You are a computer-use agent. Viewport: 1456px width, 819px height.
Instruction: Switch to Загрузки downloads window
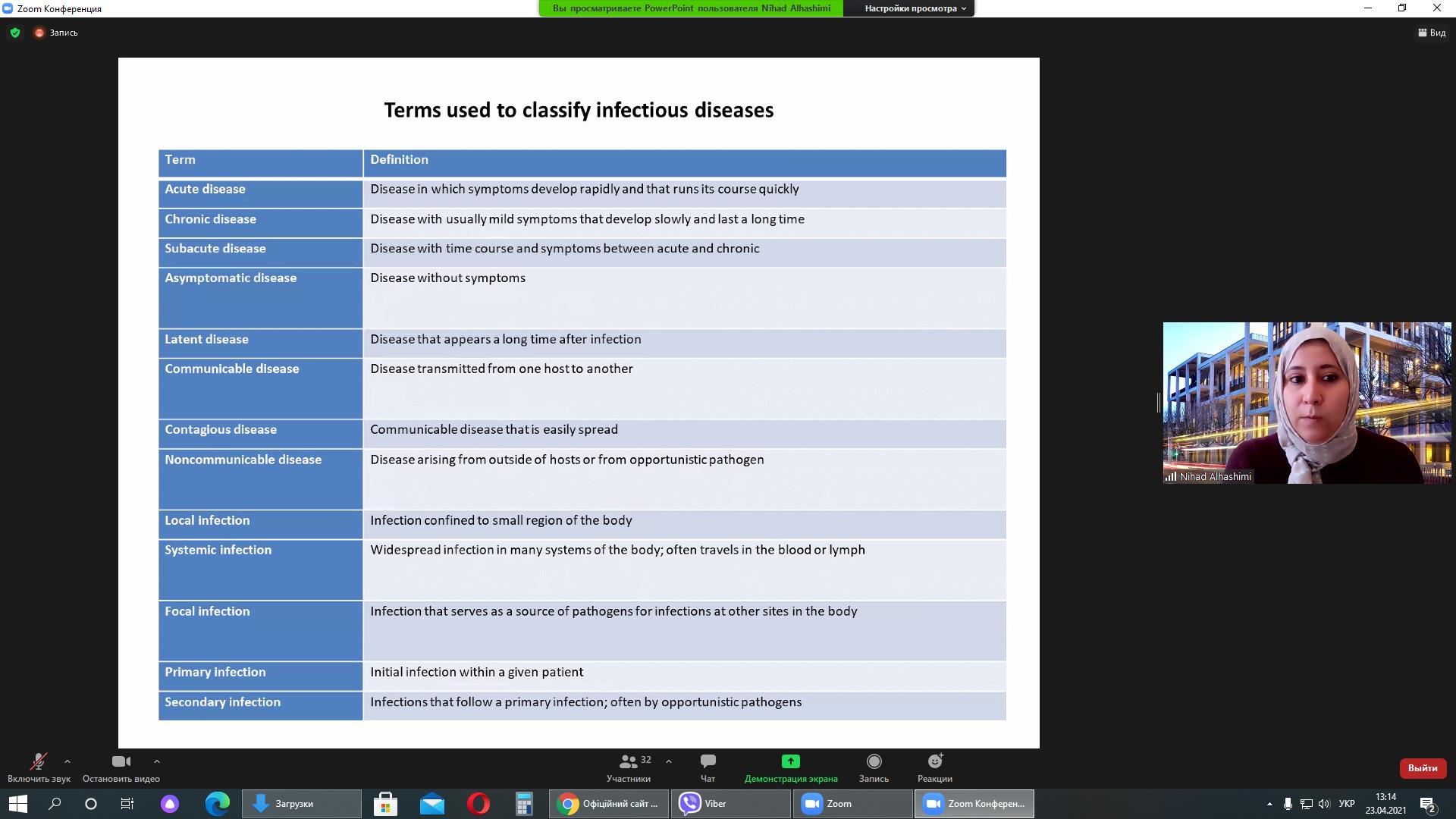tap(302, 804)
